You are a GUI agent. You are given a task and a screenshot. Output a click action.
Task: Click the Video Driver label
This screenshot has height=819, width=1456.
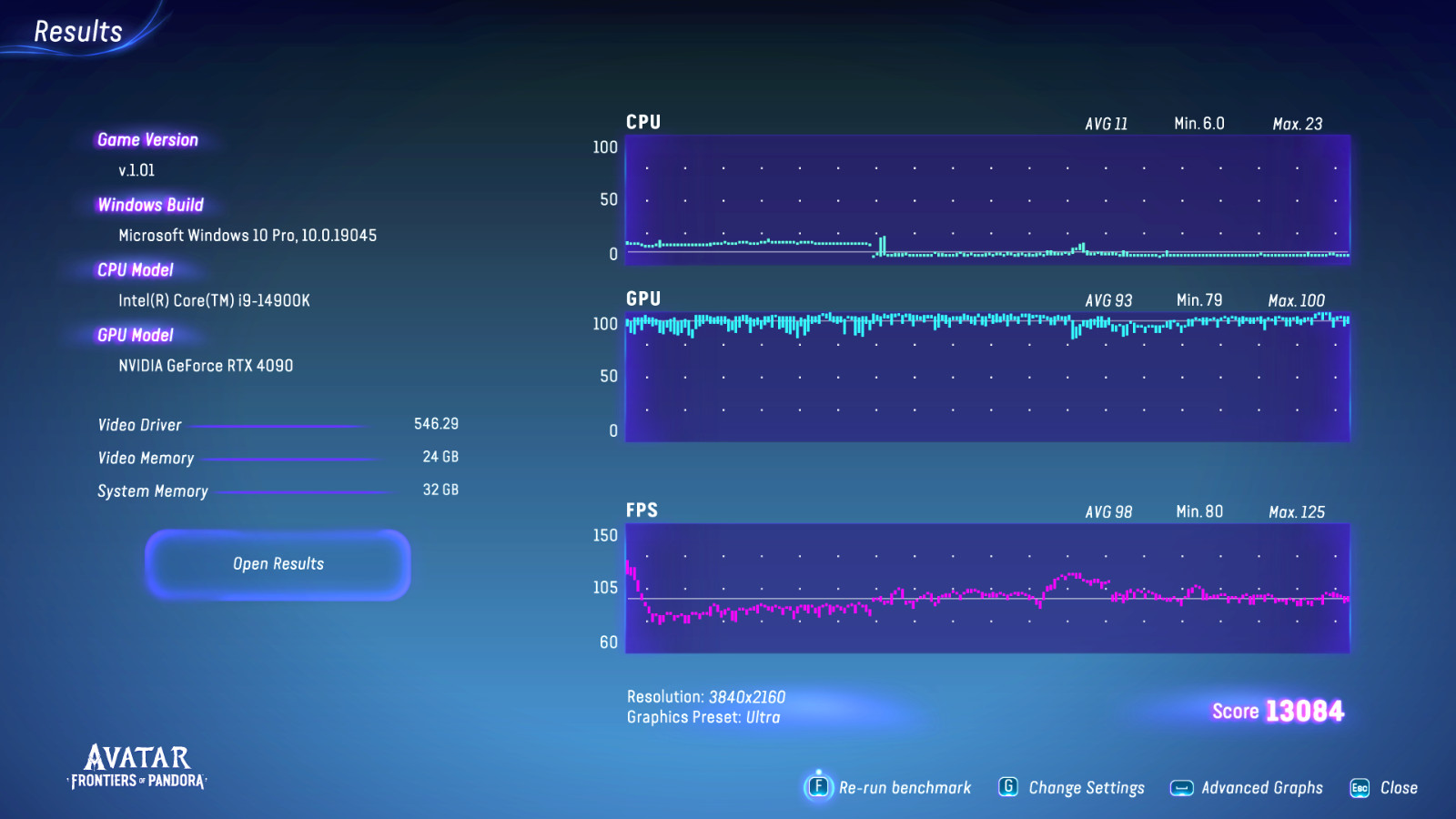(139, 425)
